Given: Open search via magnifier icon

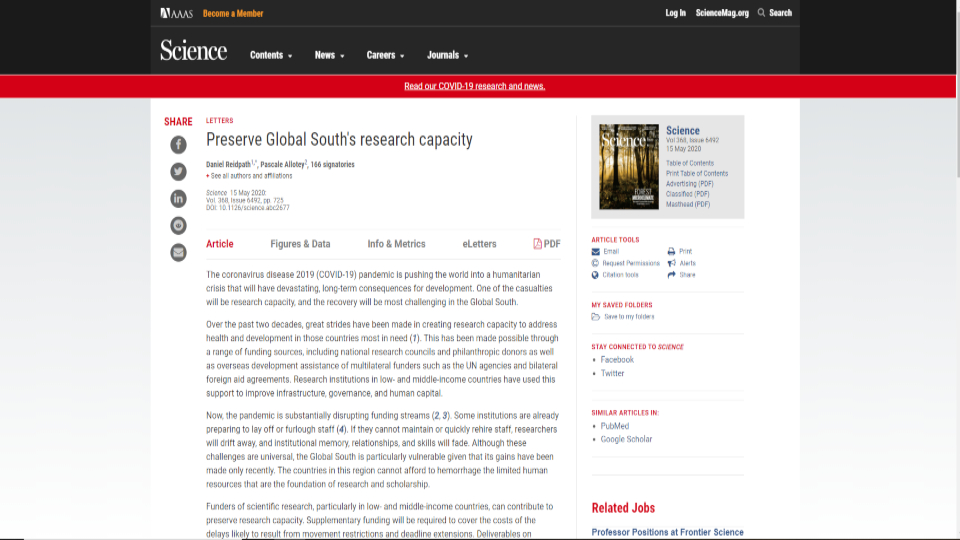Looking at the screenshot, I should click(761, 13).
